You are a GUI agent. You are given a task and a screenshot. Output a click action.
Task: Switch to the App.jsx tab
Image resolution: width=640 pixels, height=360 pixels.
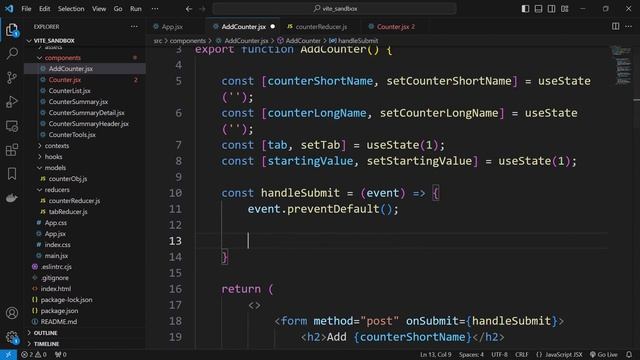(x=172, y=27)
